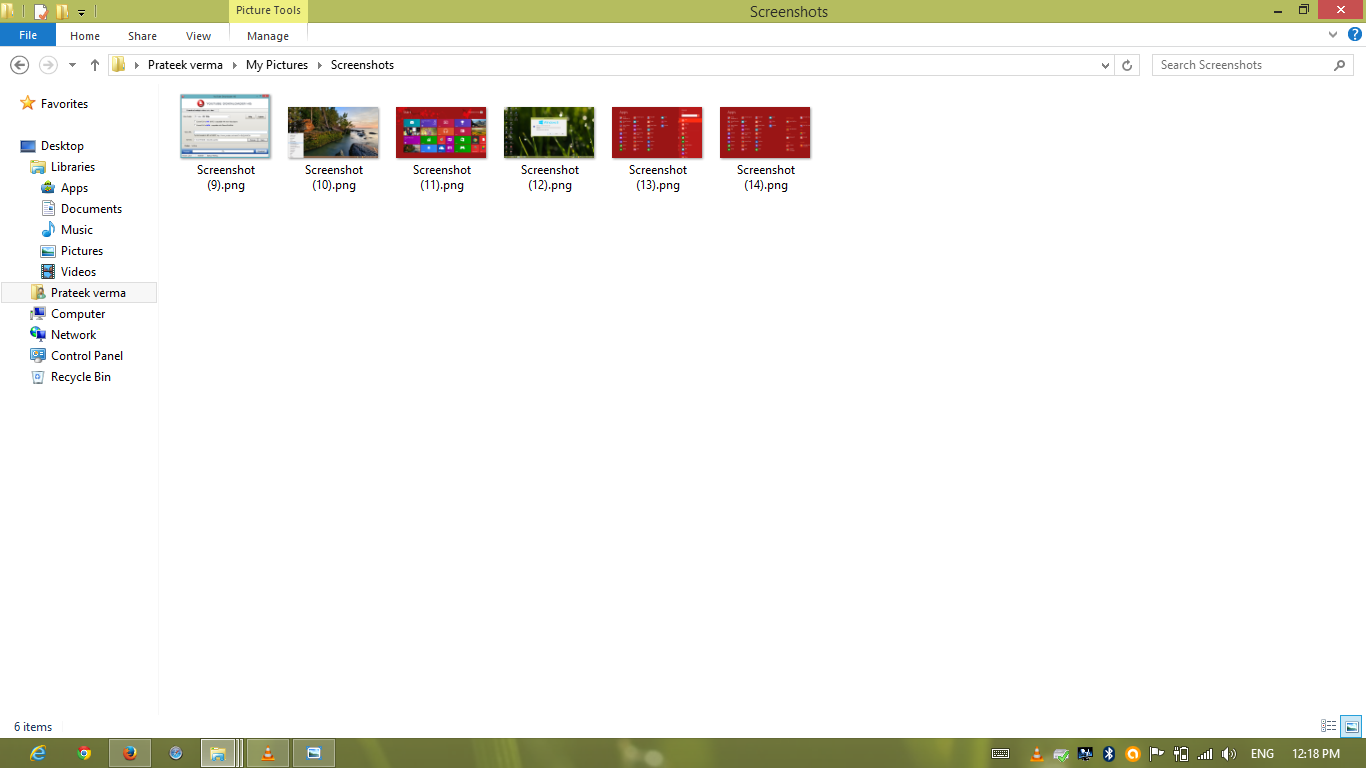
Task: Click the network signal tray icon
Action: [1205, 754]
